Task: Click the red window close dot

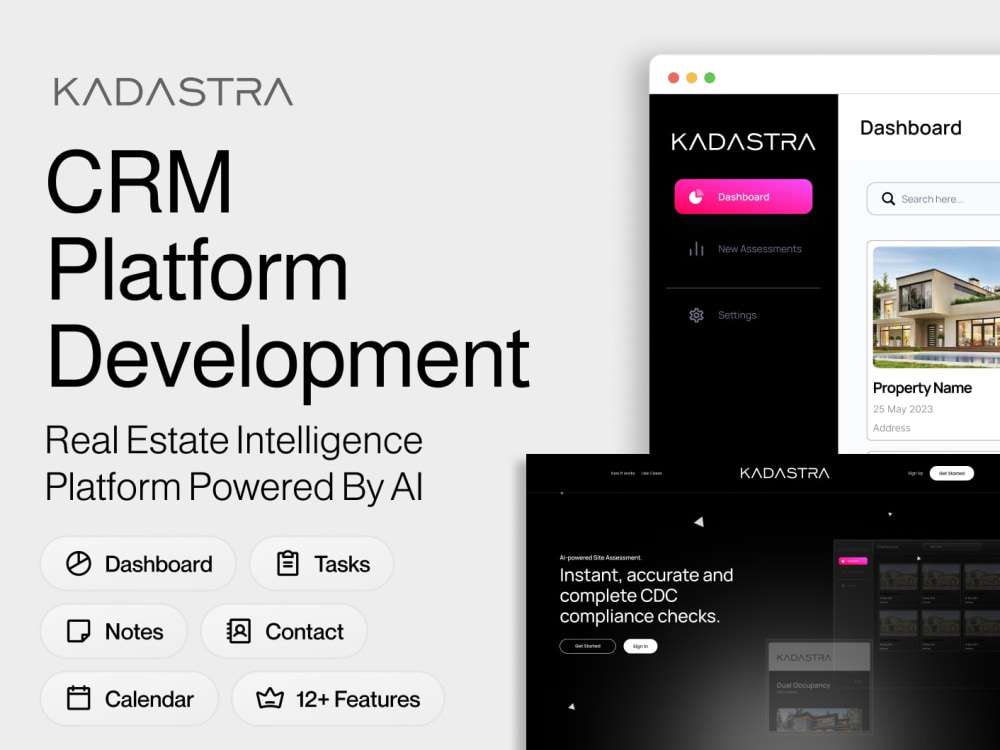Action: coord(673,78)
